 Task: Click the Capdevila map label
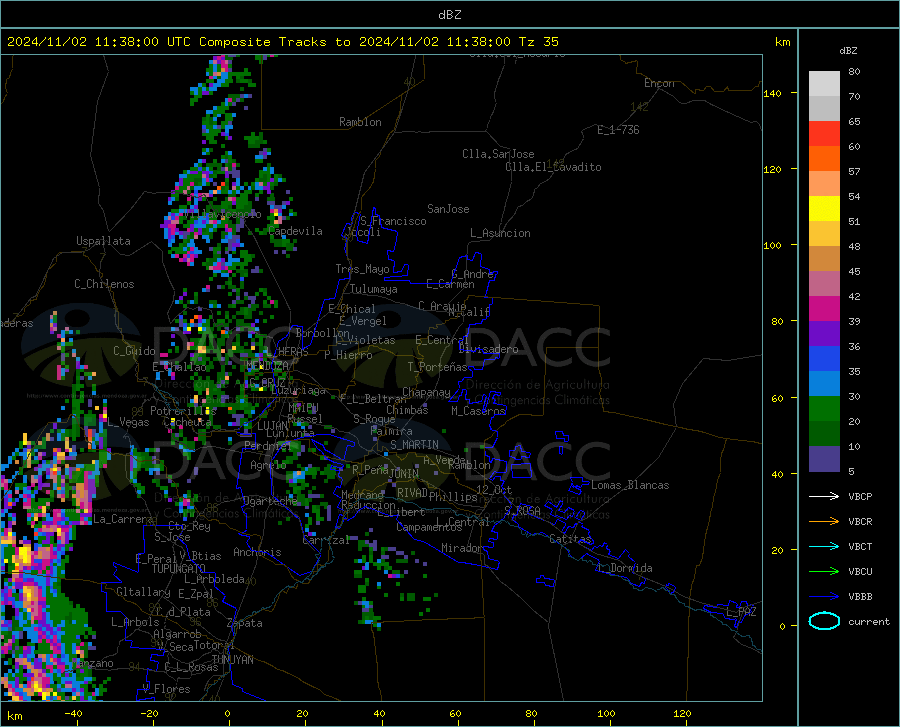(295, 231)
